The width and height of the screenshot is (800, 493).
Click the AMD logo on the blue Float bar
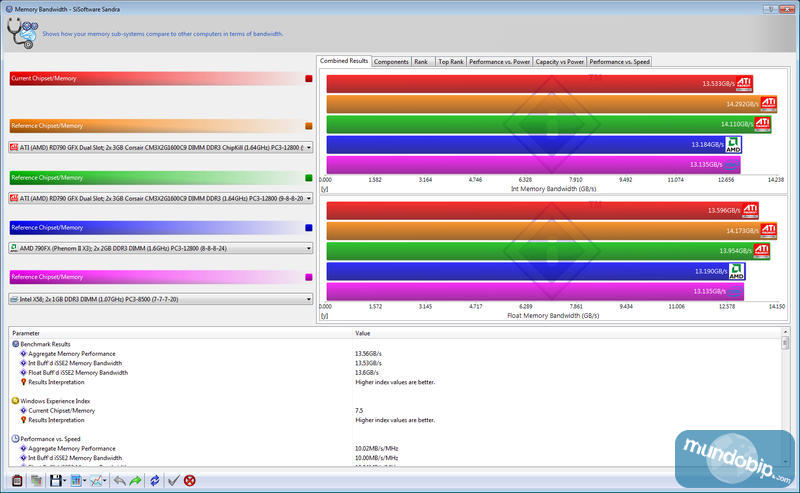click(737, 271)
